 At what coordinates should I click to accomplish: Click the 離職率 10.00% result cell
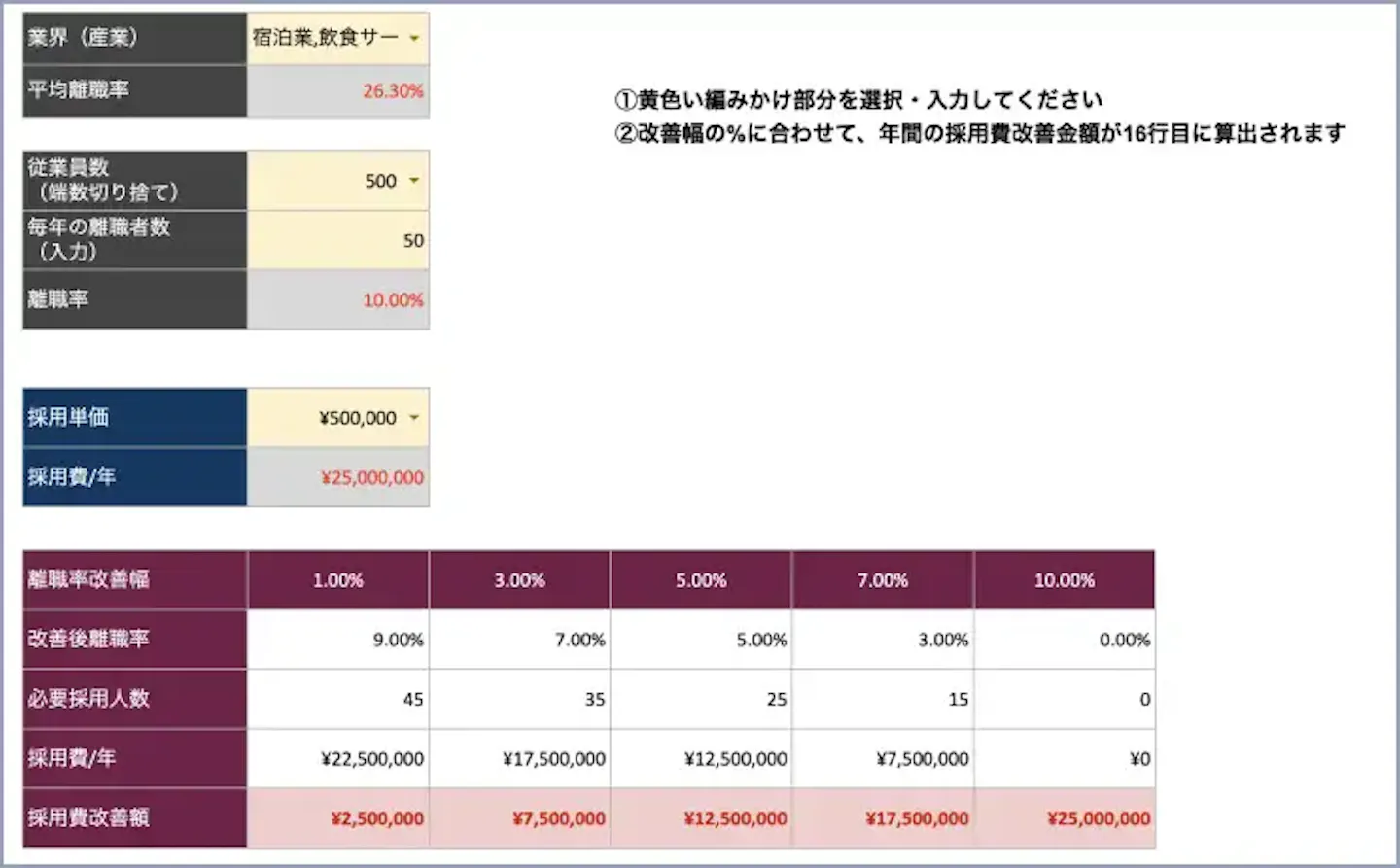pos(338,299)
